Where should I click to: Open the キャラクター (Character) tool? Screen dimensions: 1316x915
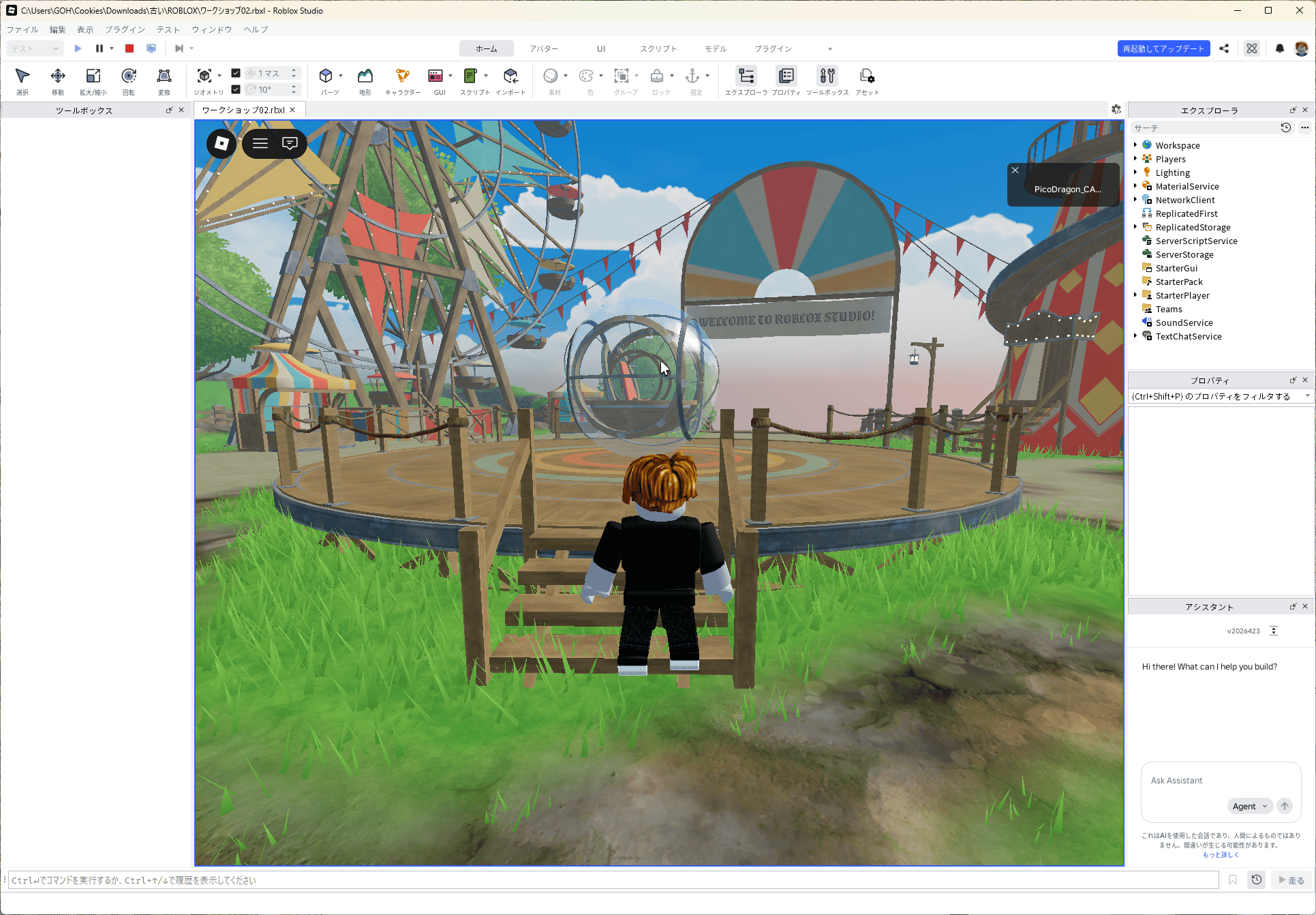pyautogui.click(x=403, y=81)
